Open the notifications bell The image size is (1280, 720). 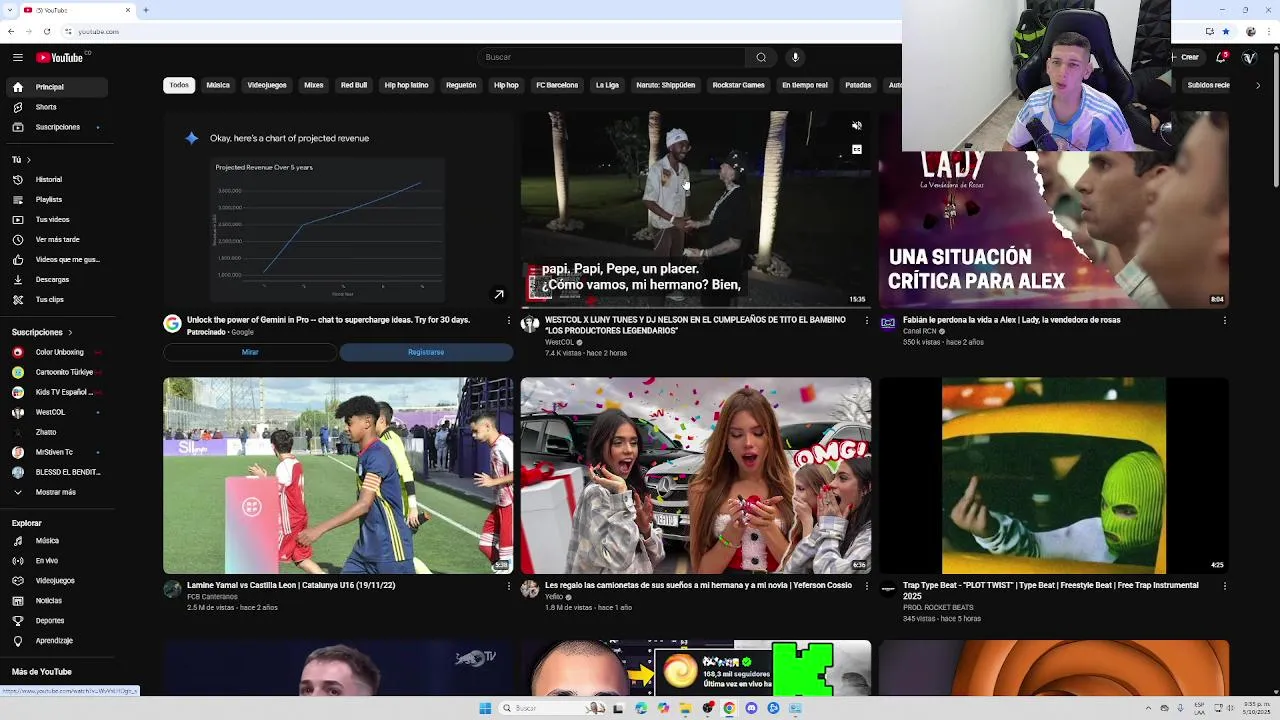coord(1222,57)
